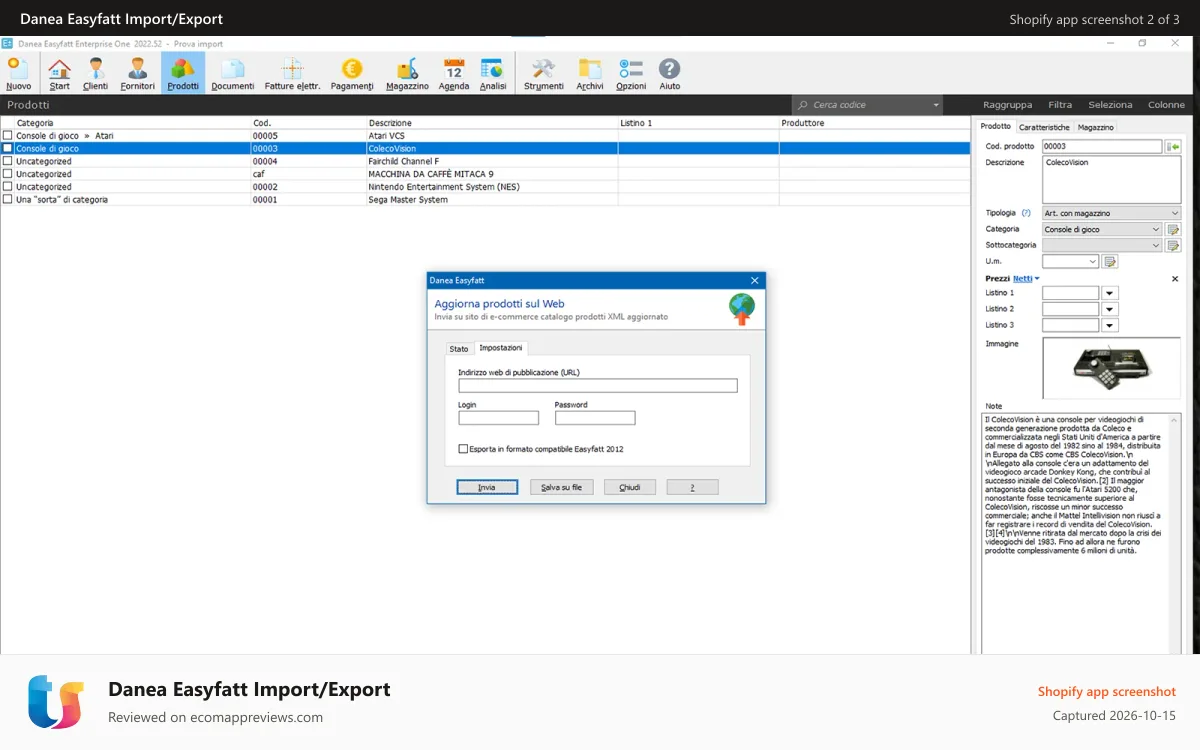This screenshot has height=750, width=1200.
Task: Click the edit icon next to Categoria
Action: click(1174, 230)
